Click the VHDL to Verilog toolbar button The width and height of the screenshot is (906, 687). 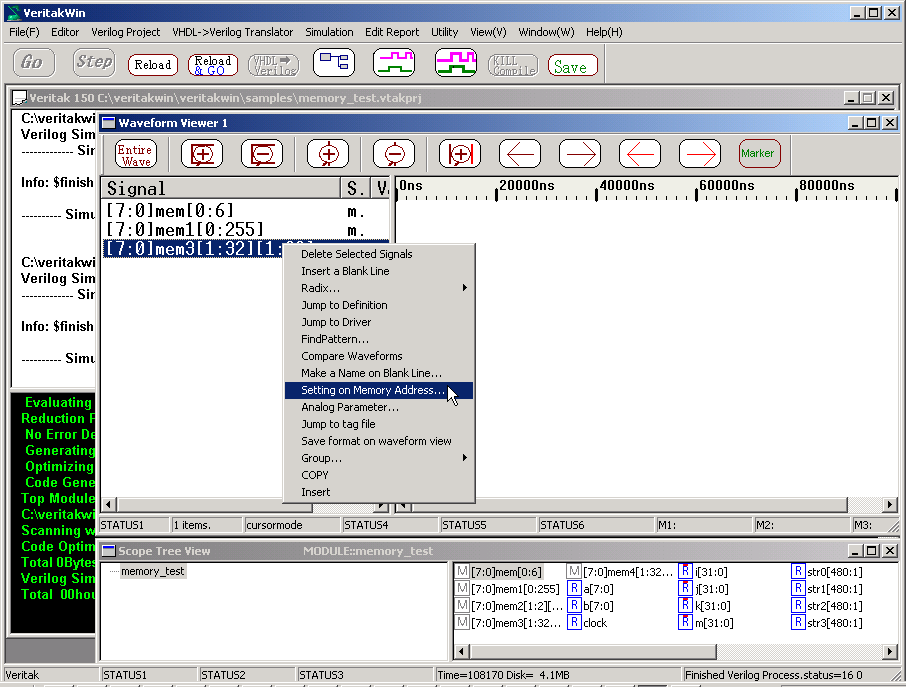[273, 65]
